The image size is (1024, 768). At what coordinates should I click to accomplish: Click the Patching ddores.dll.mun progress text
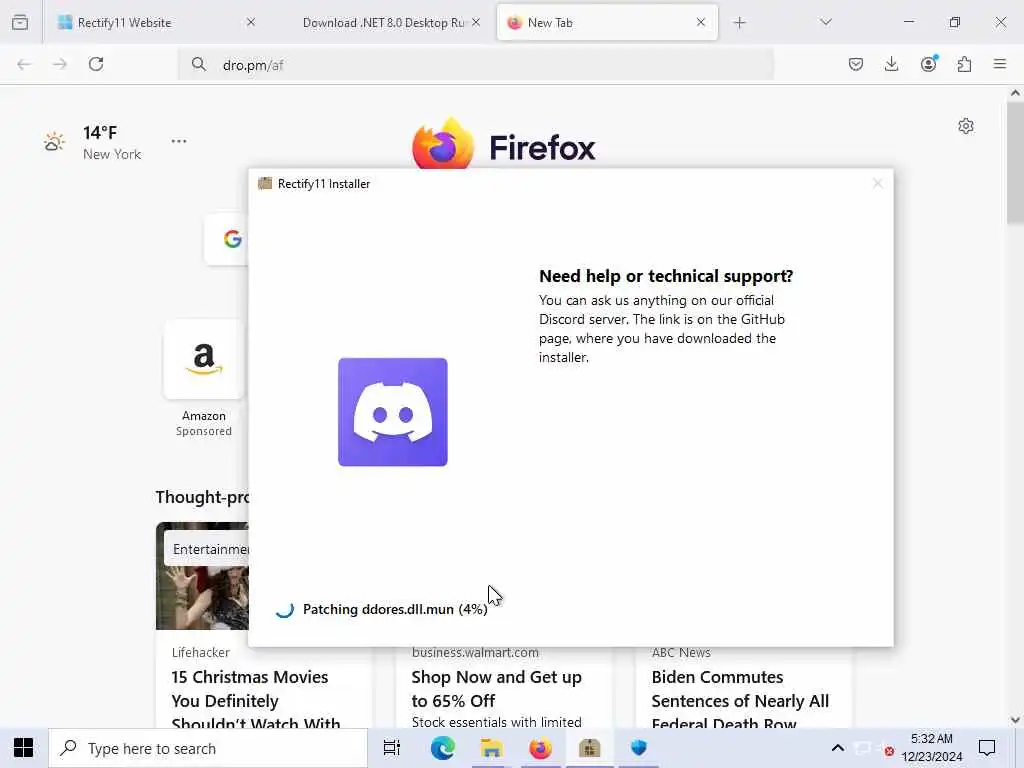[395, 609]
